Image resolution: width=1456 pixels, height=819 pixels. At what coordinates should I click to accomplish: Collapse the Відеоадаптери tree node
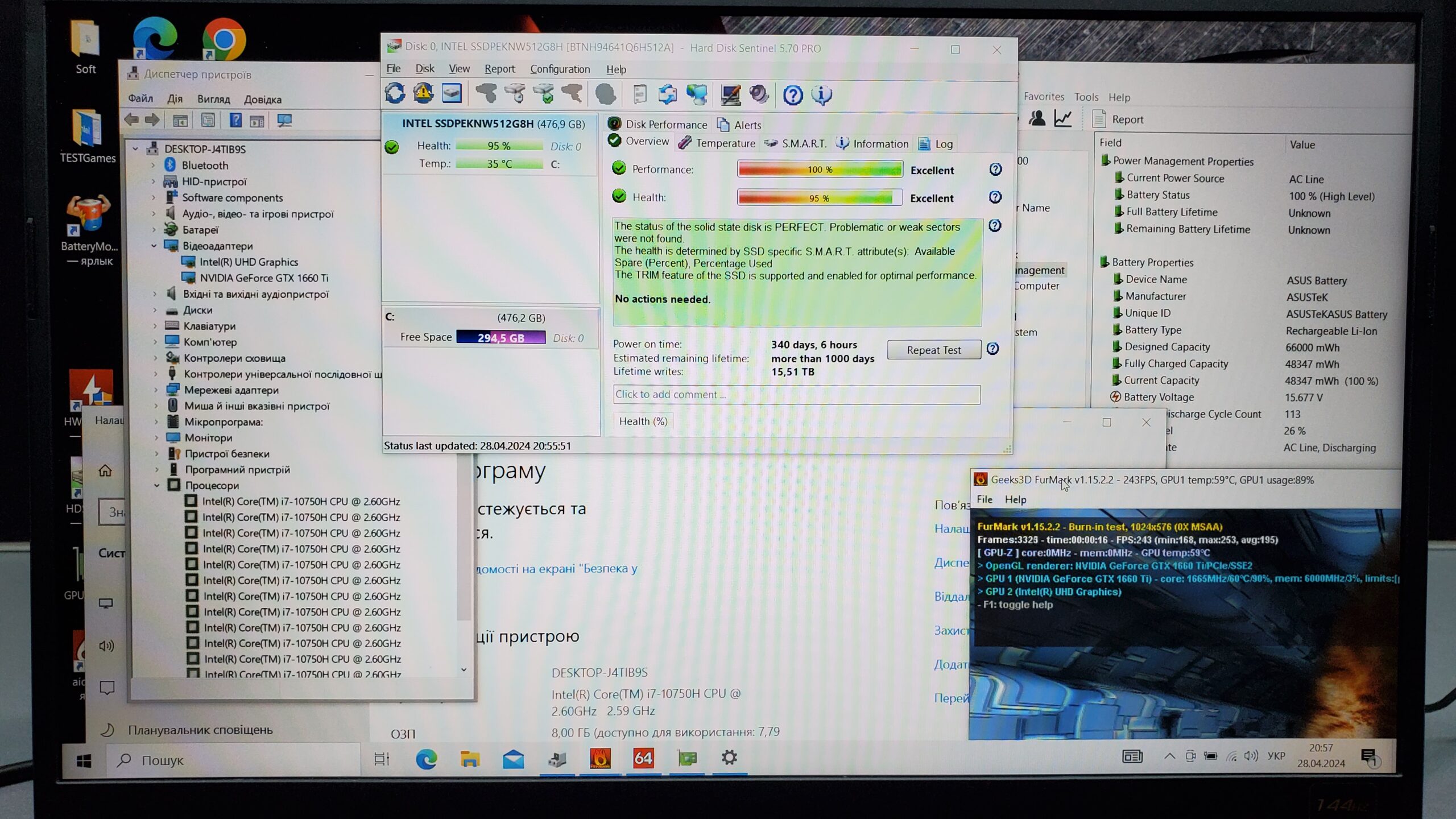pos(154,246)
